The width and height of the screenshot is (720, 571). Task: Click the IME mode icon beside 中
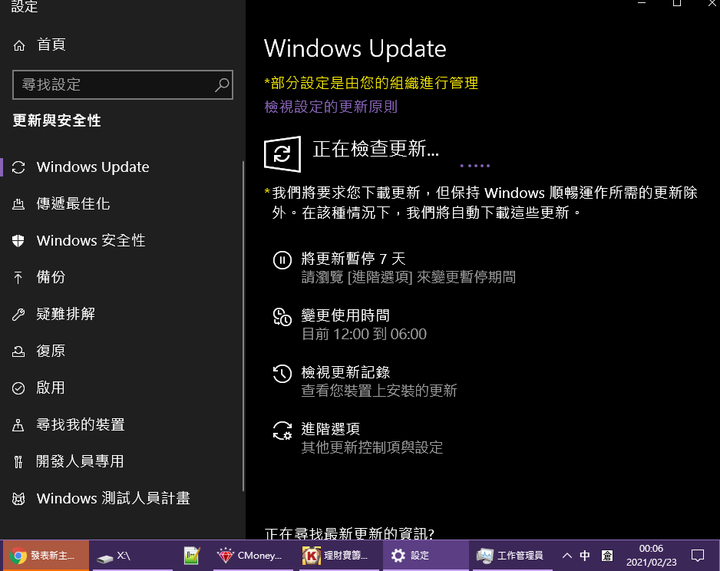point(607,556)
